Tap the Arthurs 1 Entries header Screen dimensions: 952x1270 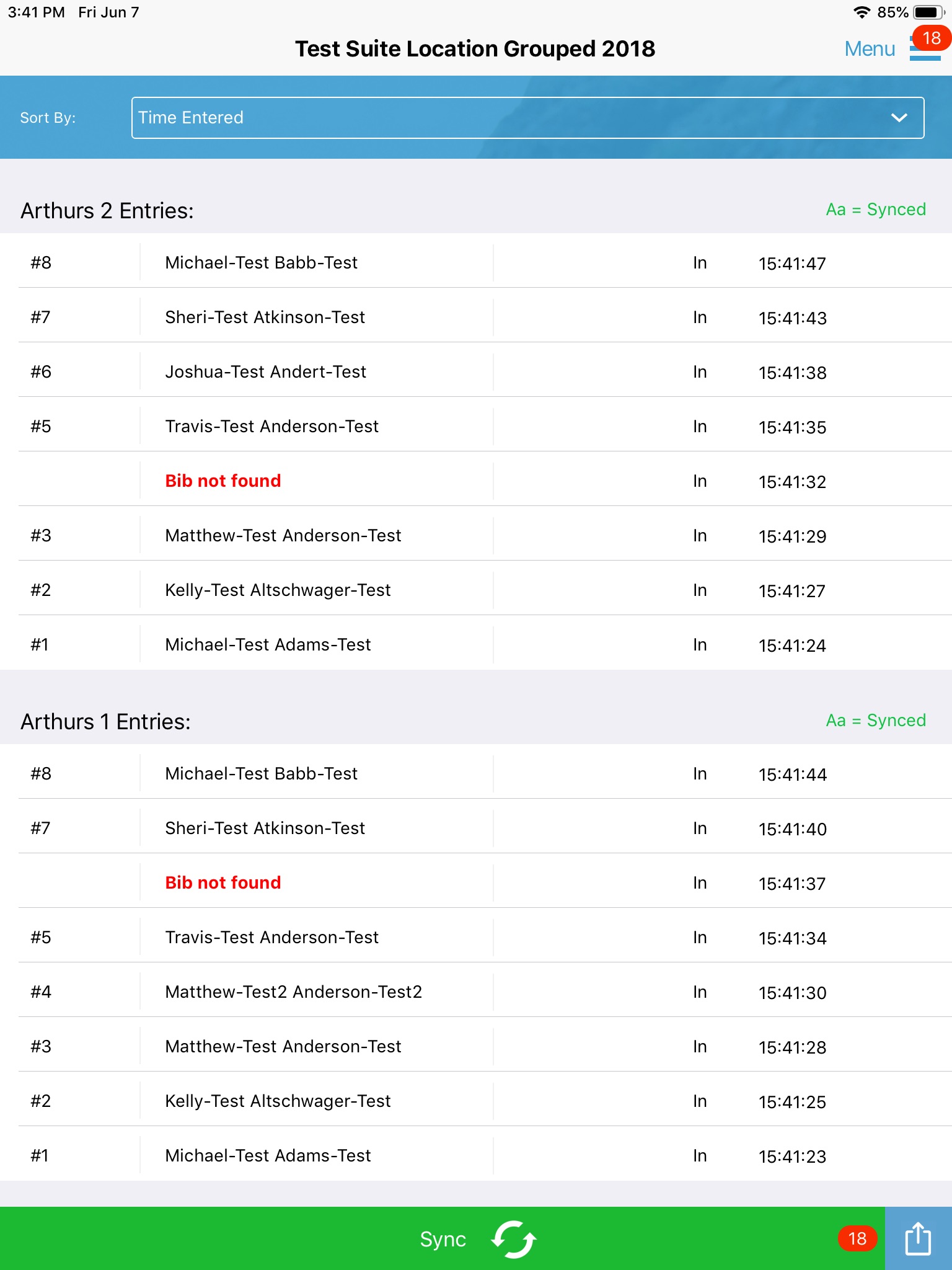(x=105, y=722)
